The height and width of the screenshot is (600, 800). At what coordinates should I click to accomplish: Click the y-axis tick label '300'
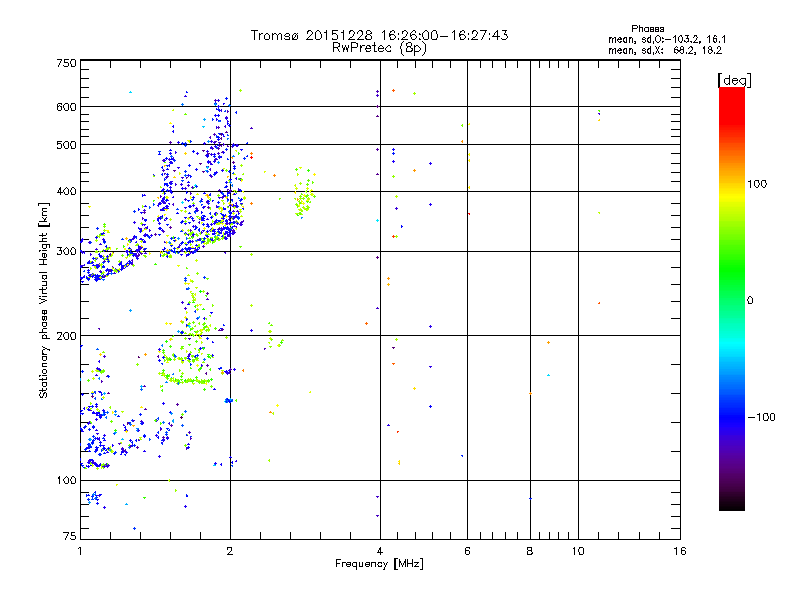pyautogui.click(x=66, y=252)
